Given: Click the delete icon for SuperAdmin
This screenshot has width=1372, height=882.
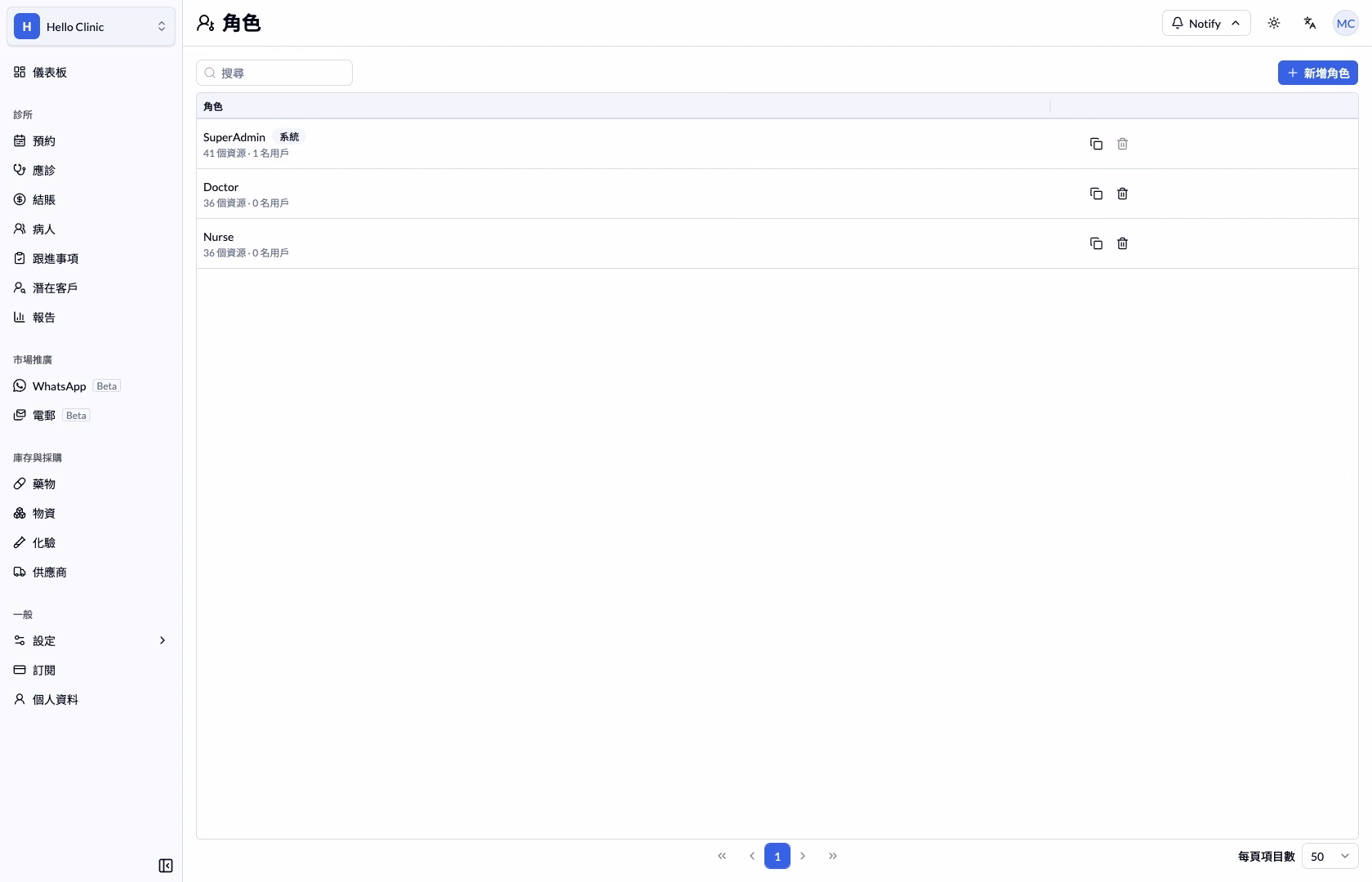Looking at the screenshot, I should (x=1122, y=144).
